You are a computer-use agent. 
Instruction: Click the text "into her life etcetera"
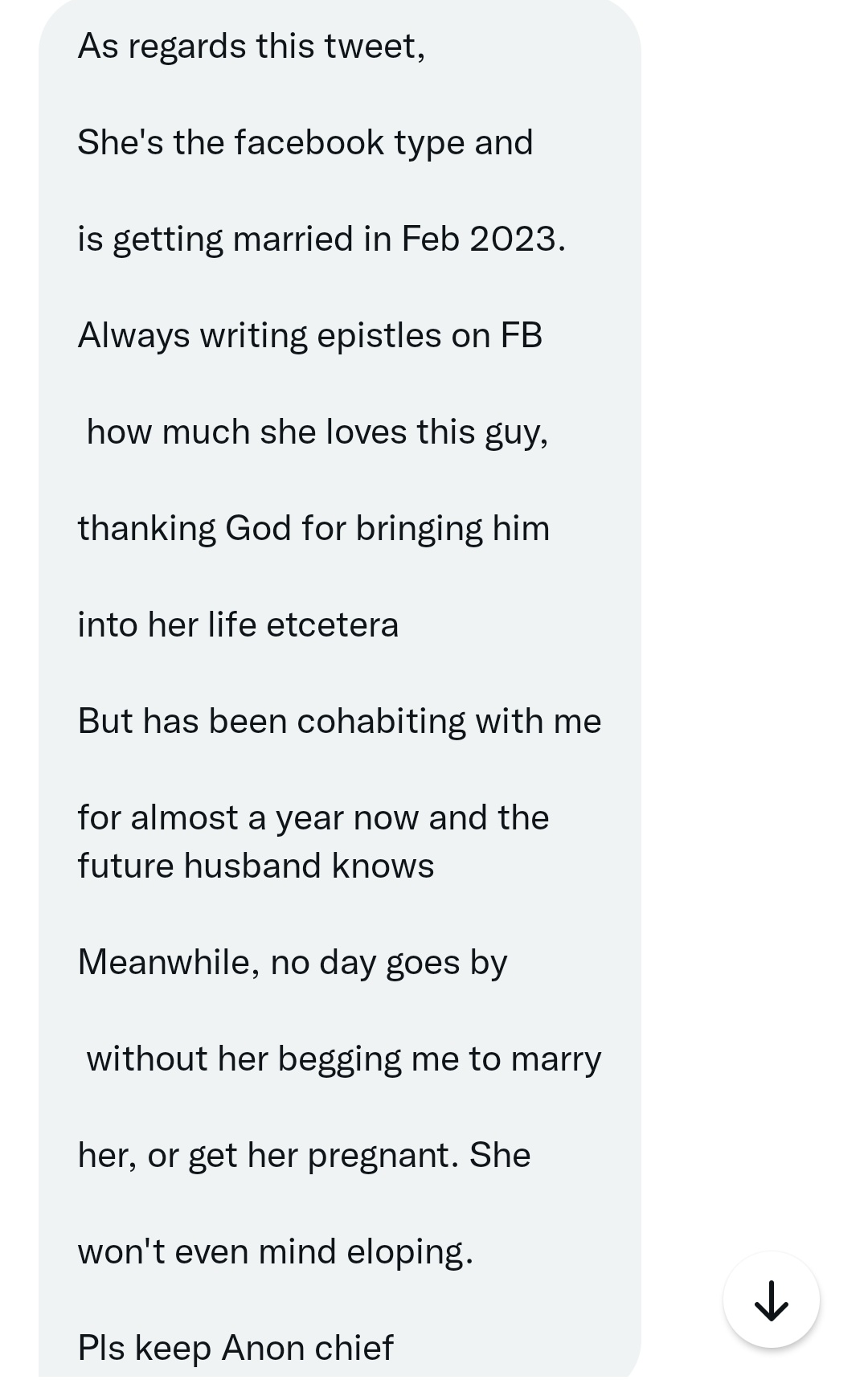click(x=238, y=624)
